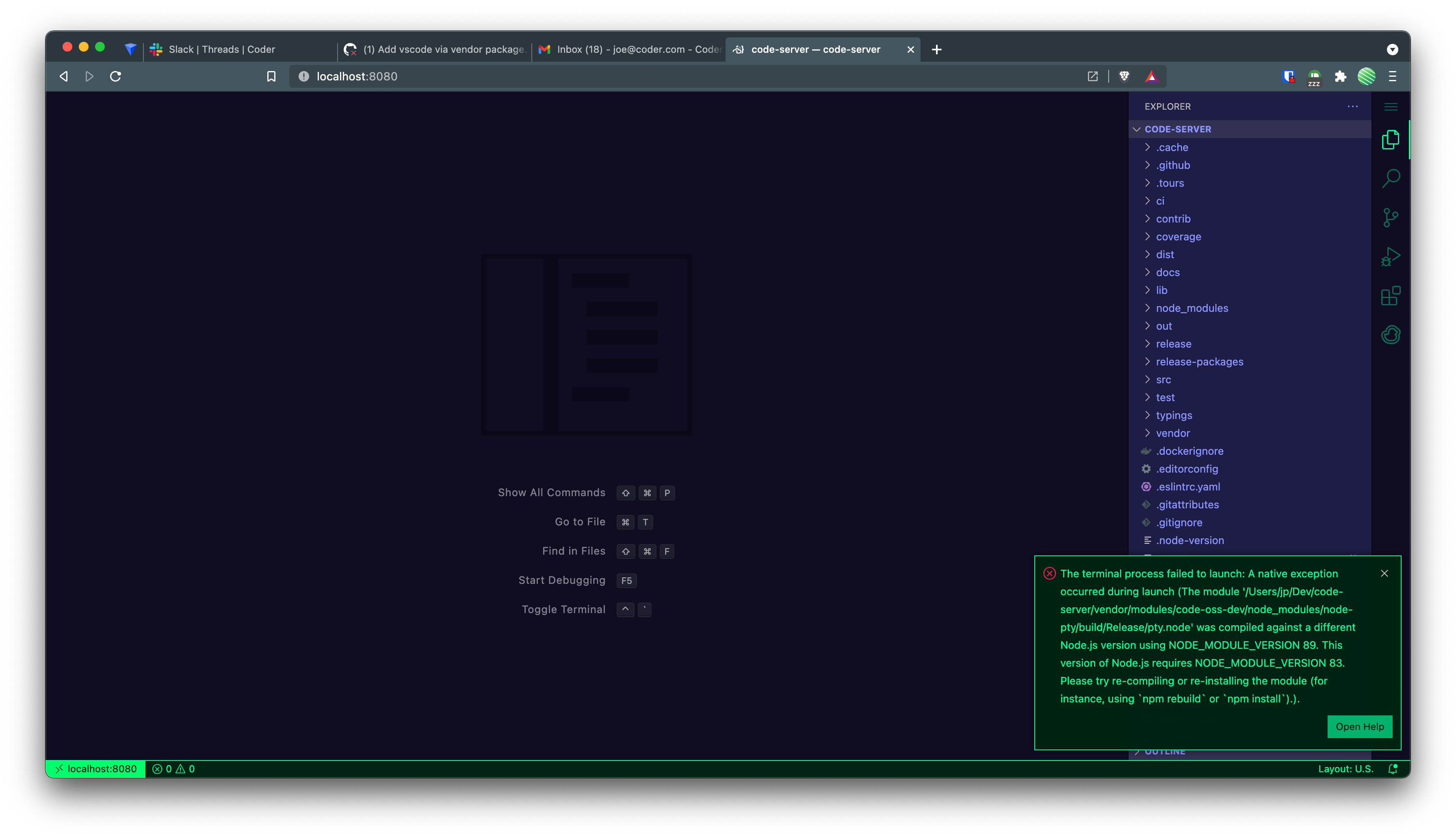Image resolution: width=1456 pixels, height=838 pixels.
Task: Expand the release-packages folder
Action: [1249, 361]
